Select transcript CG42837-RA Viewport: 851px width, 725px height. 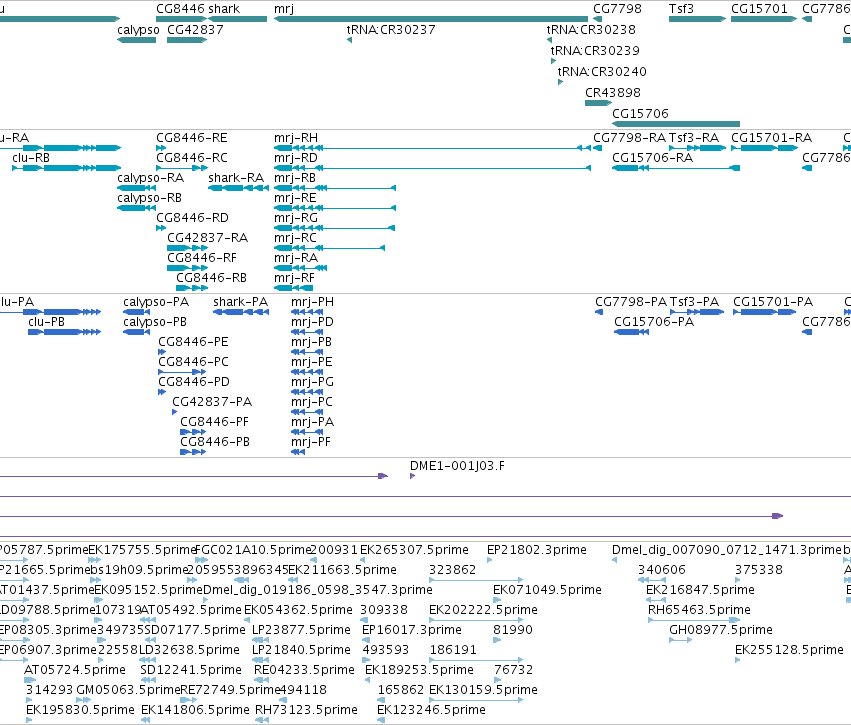[187, 248]
